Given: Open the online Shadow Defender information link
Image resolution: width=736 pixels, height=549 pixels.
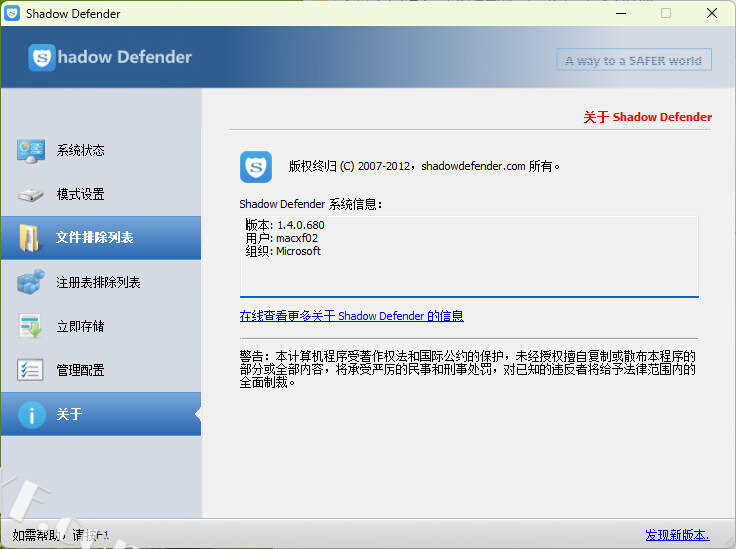Looking at the screenshot, I should point(352,316).
